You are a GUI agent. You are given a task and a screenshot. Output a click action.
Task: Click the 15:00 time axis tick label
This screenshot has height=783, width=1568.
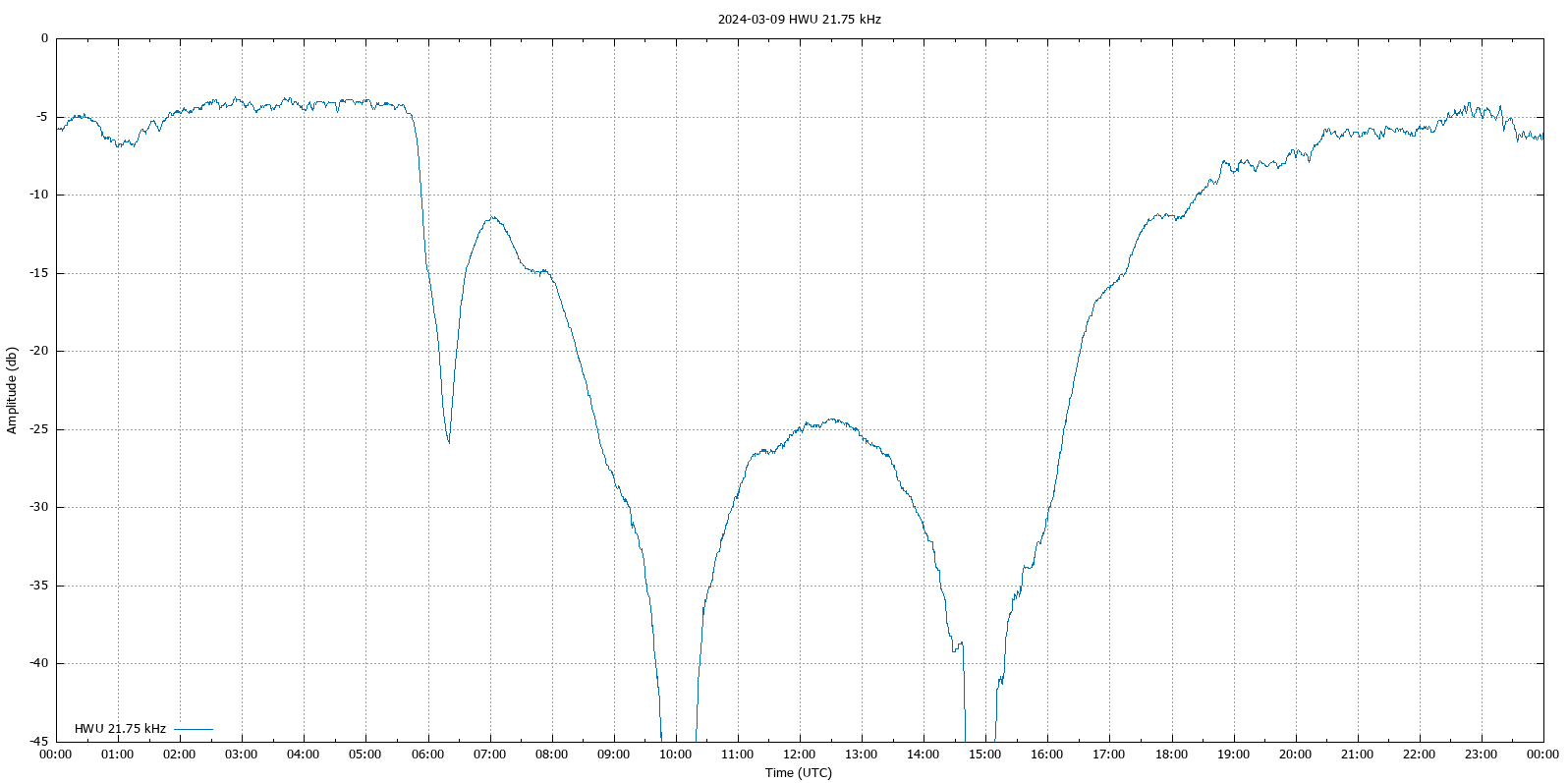pos(984,755)
